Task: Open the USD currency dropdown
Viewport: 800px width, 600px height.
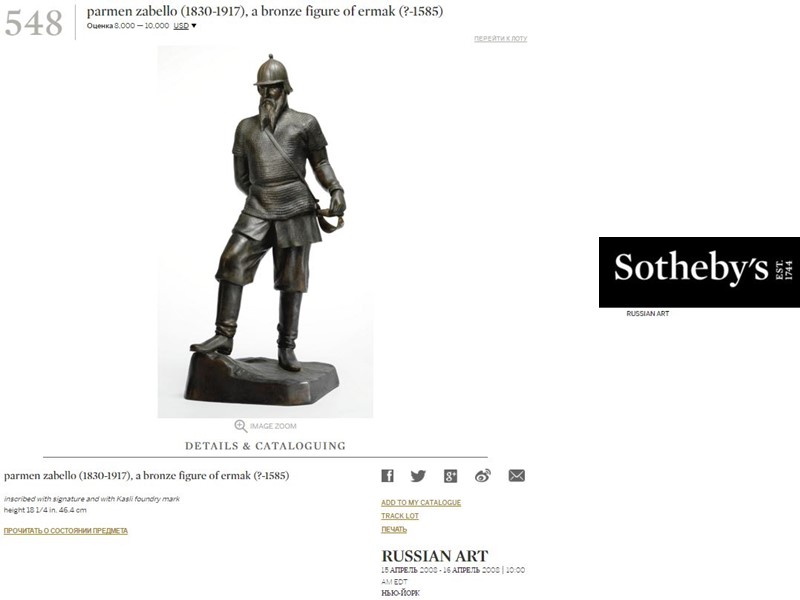Action: pos(181,26)
